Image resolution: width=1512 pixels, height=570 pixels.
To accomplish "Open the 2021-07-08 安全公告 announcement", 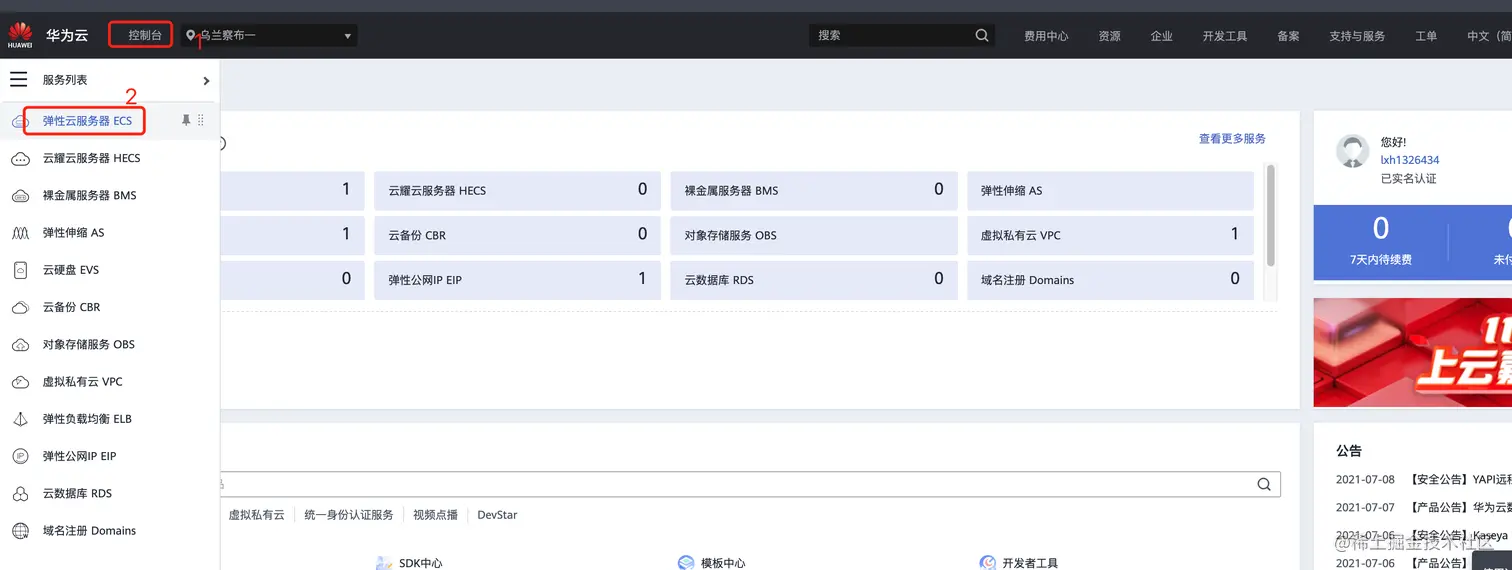I will pos(1423,480).
